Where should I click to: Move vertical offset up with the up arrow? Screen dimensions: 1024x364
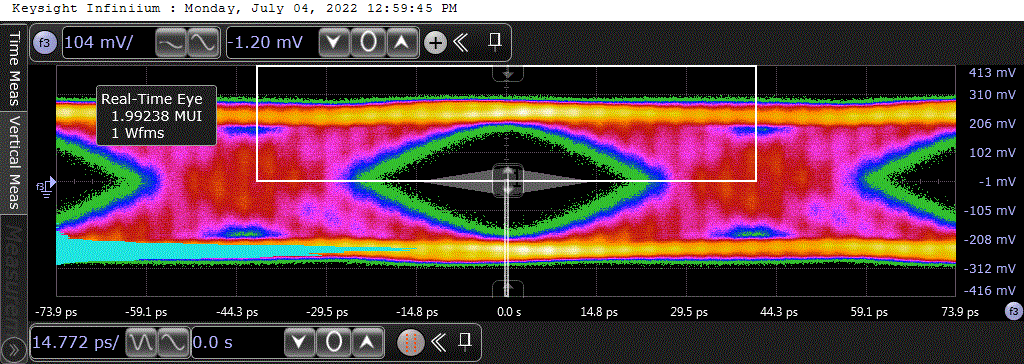point(403,44)
